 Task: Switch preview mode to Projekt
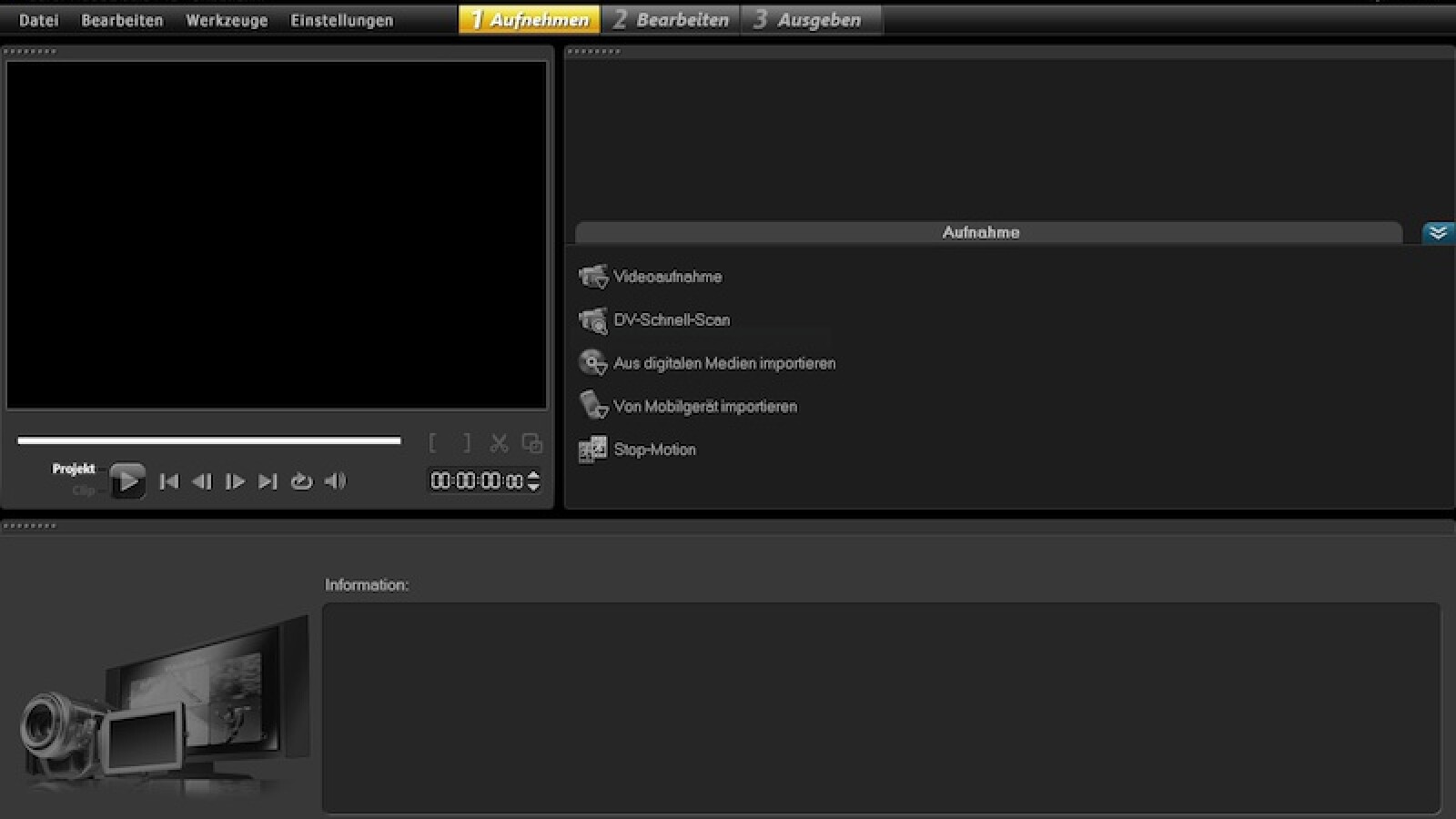(74, 469)
